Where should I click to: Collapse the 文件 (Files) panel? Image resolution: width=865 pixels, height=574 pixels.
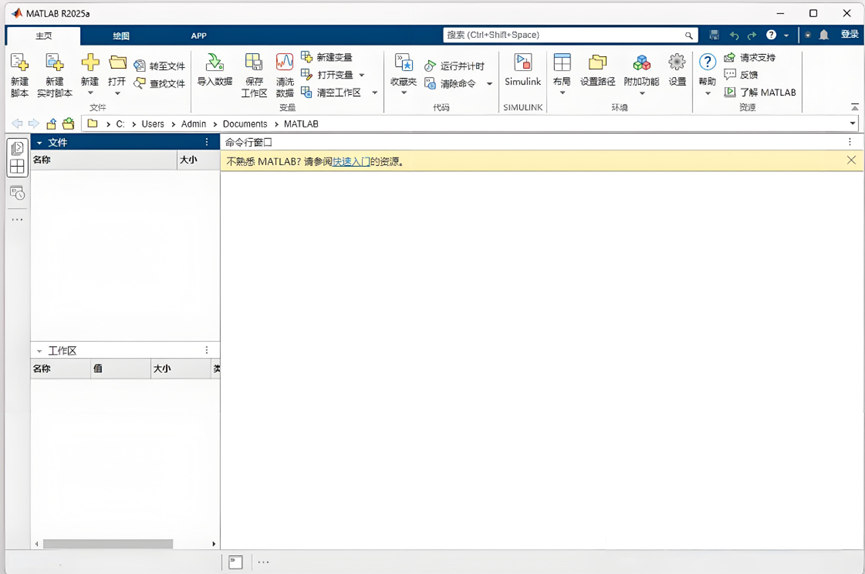click(x=39, y=143)
